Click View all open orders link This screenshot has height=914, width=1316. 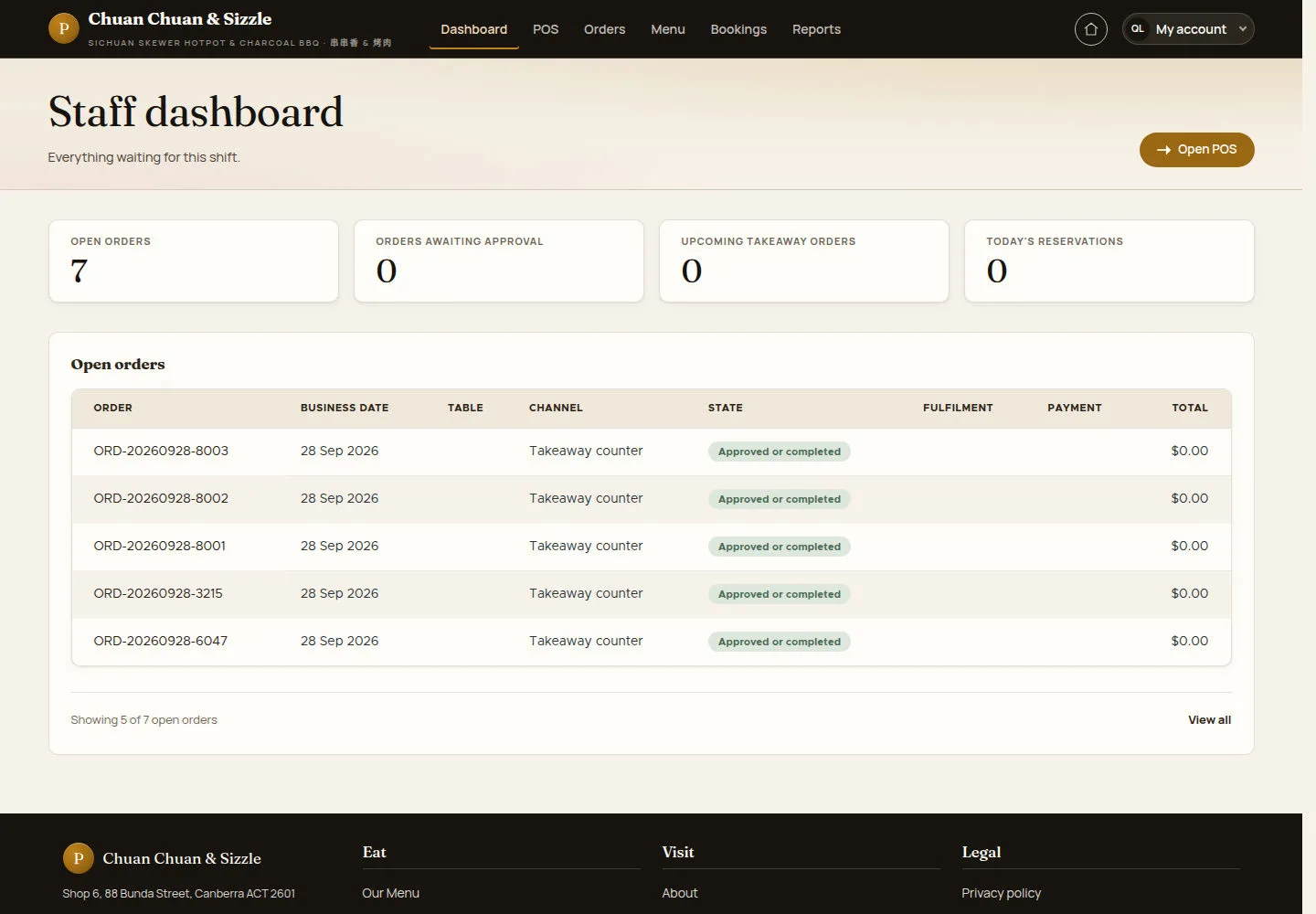click(1209, 720)
